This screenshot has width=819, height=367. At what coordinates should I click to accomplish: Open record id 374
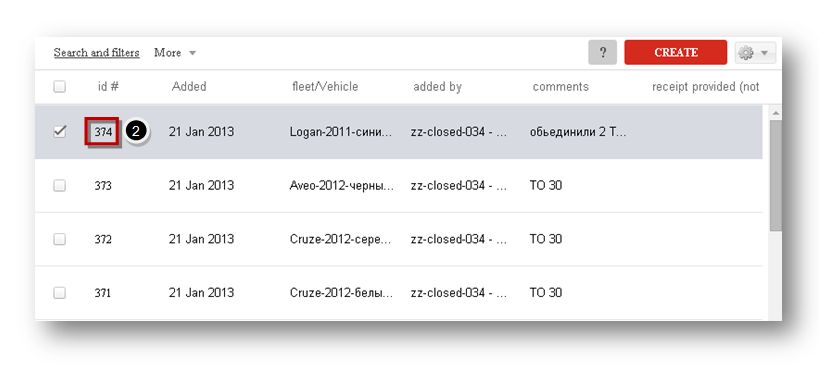[103, 132]
